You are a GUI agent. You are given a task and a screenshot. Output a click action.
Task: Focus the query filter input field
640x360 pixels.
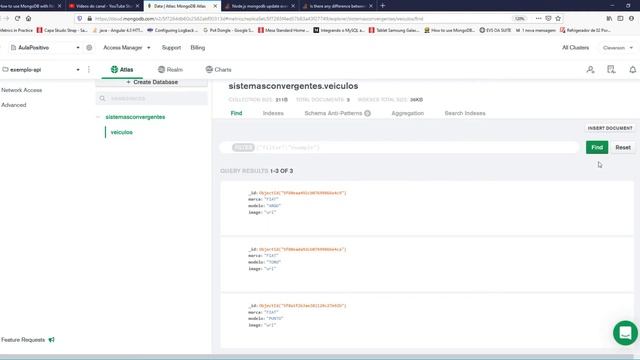coord(400,147)
